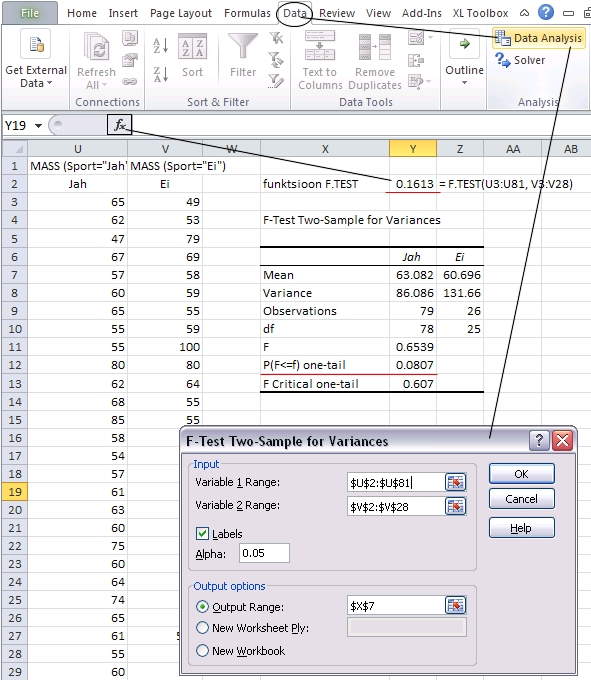Click the dialog Help button
The height and width of the screenshot is (680, 591).
click(522, 528)
